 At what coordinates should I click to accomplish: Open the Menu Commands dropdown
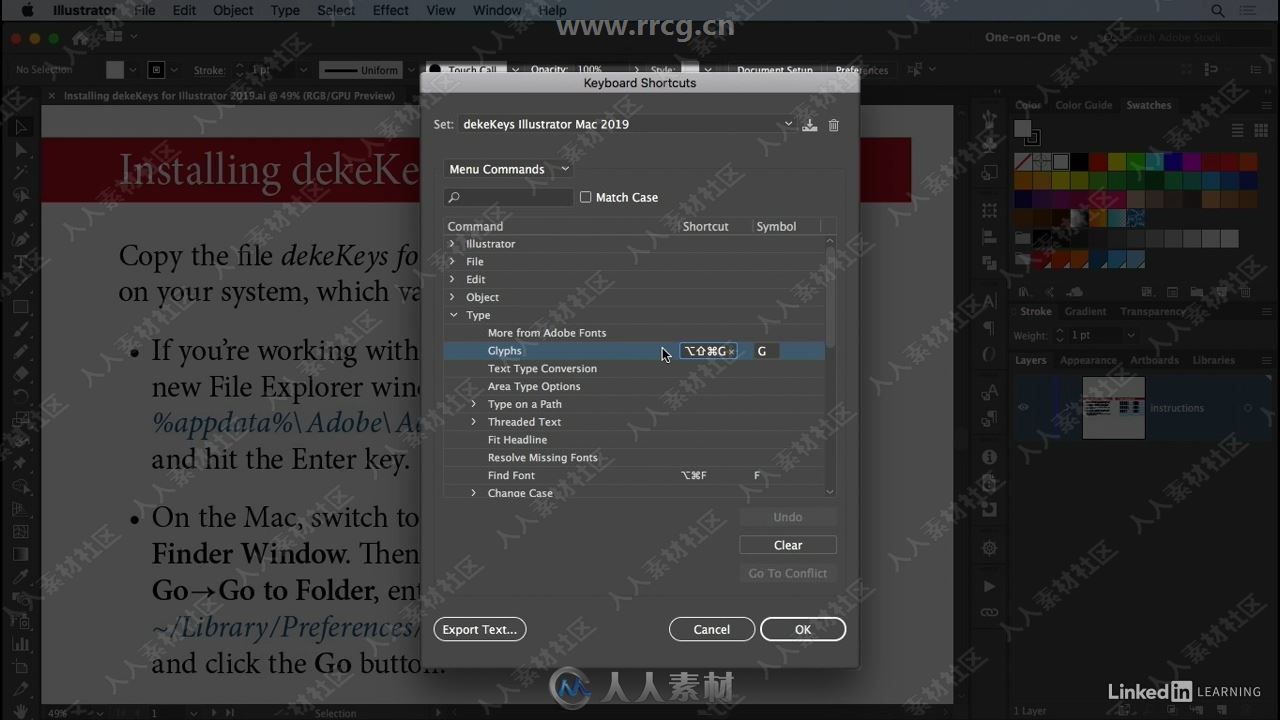(509, 169)
